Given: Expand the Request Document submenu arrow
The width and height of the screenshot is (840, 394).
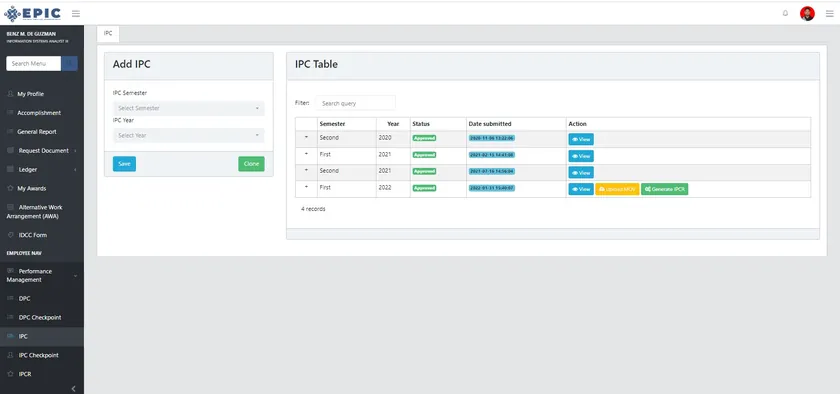Looking at the screenshot, I should pos(75,151).
